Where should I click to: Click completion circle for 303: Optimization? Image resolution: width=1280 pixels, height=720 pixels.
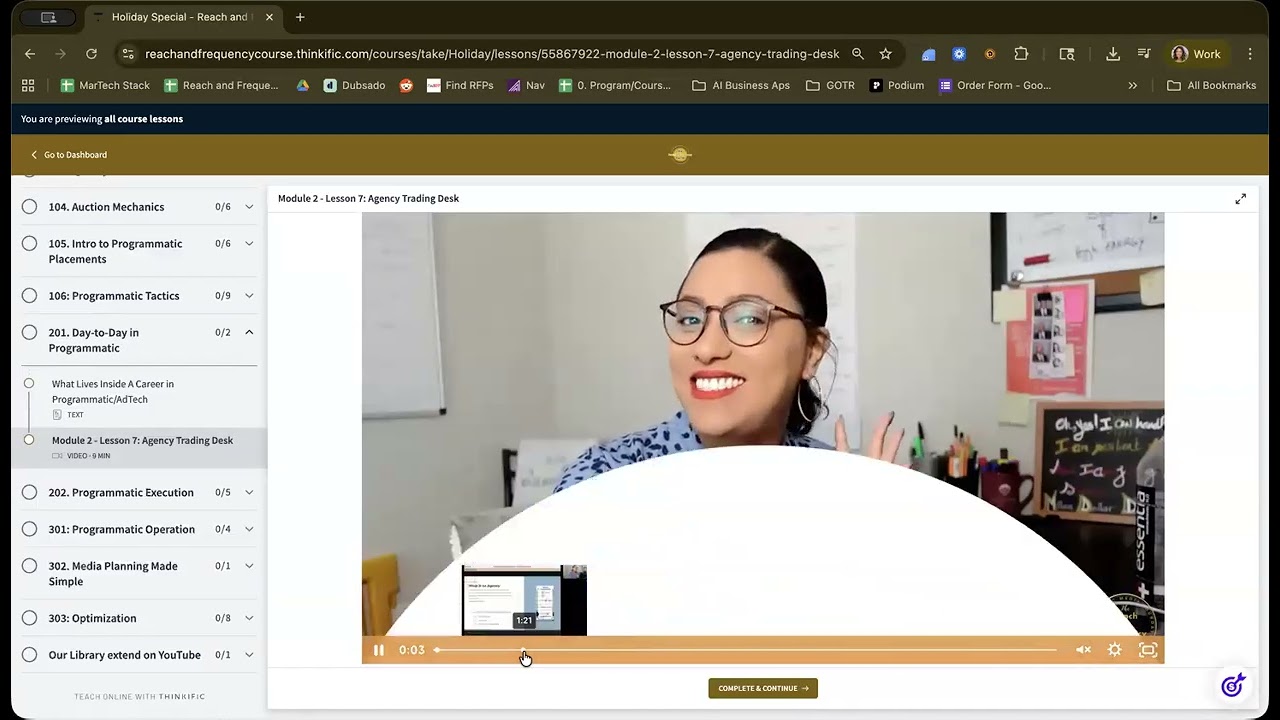pyautogui.click(x=29, y=618)
